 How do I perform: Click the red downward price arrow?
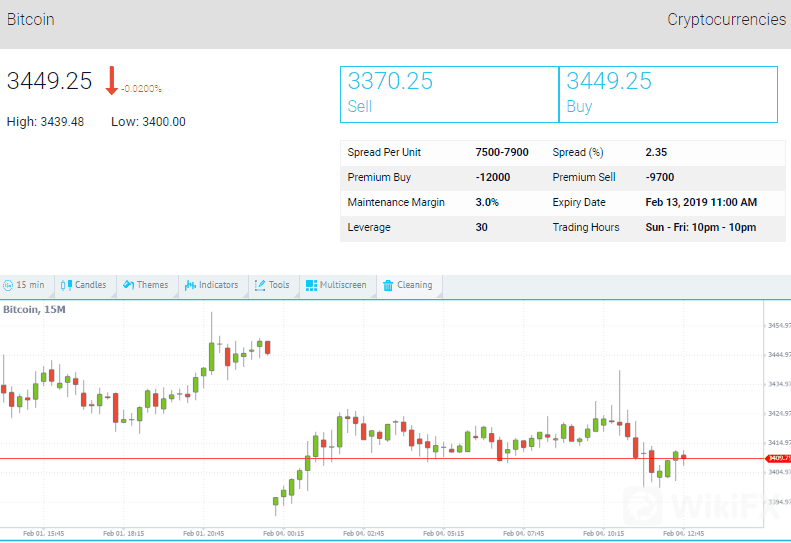[x=112, y=81]
